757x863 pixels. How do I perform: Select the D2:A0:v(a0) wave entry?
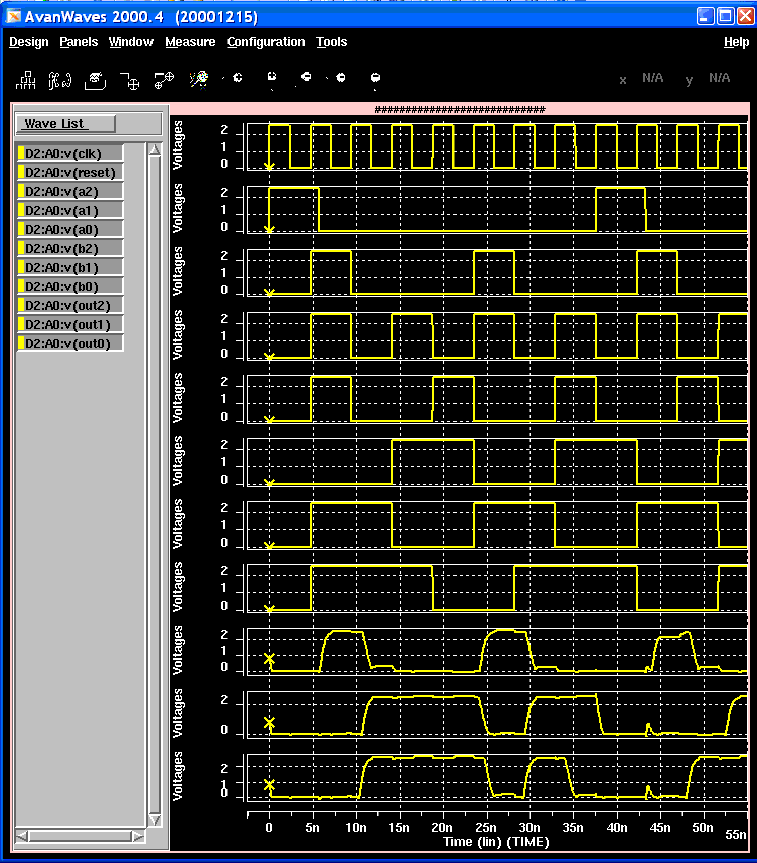pyautogui.click(x=69, y=230)
